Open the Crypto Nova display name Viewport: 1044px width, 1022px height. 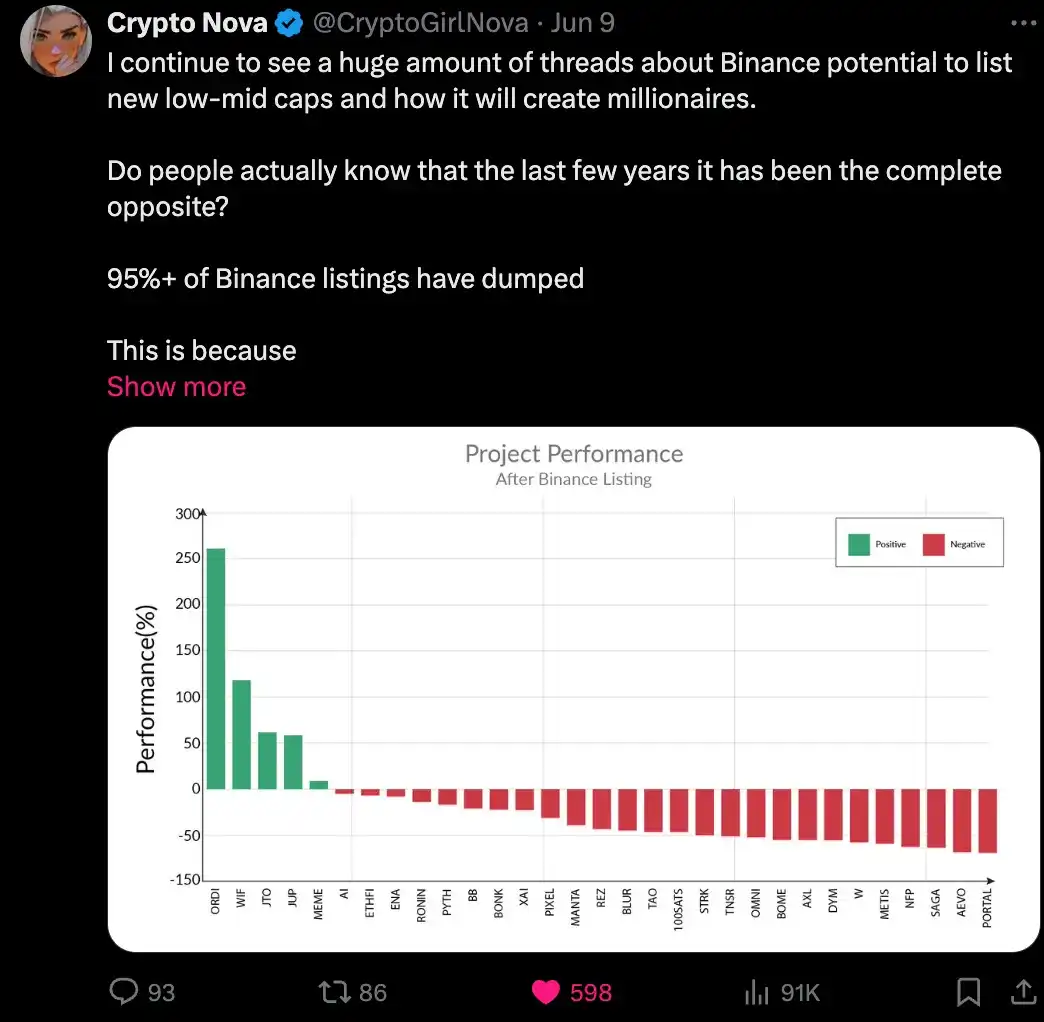click(x=187, y=23)
